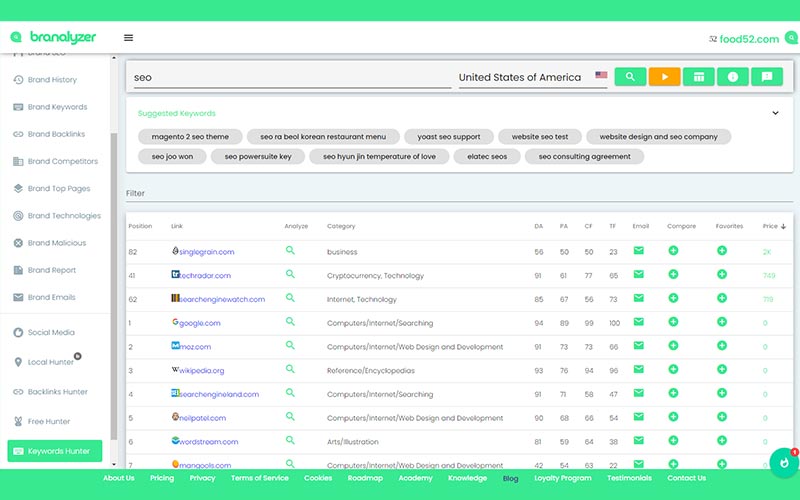Open Contact Us in footer
Screen dimensions: 800x500
click(686, 478)
